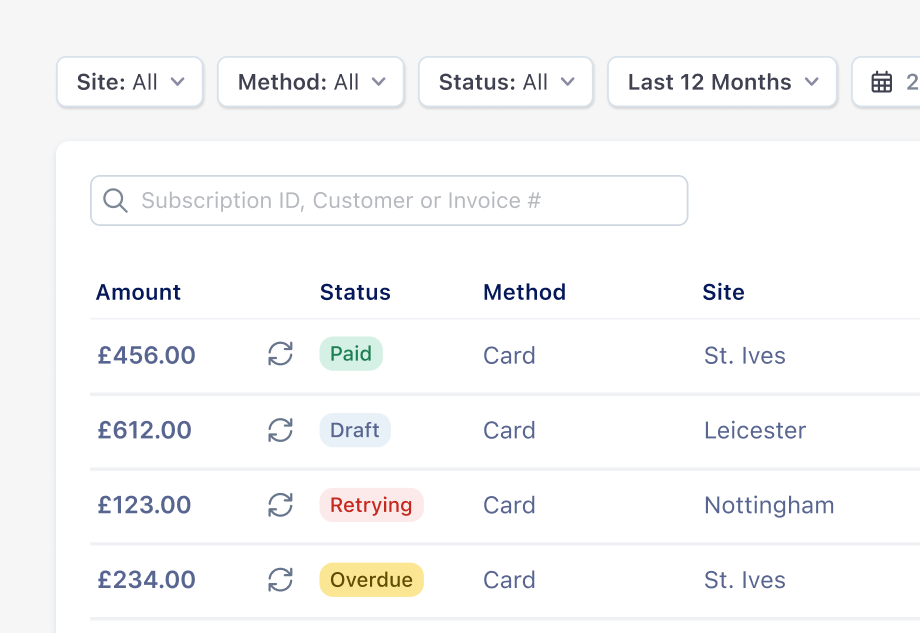Image resolution: width=920 pixels, height=633 pixels.
Task: Open the Status: All dropdown
Action: [x=505, y=82]
